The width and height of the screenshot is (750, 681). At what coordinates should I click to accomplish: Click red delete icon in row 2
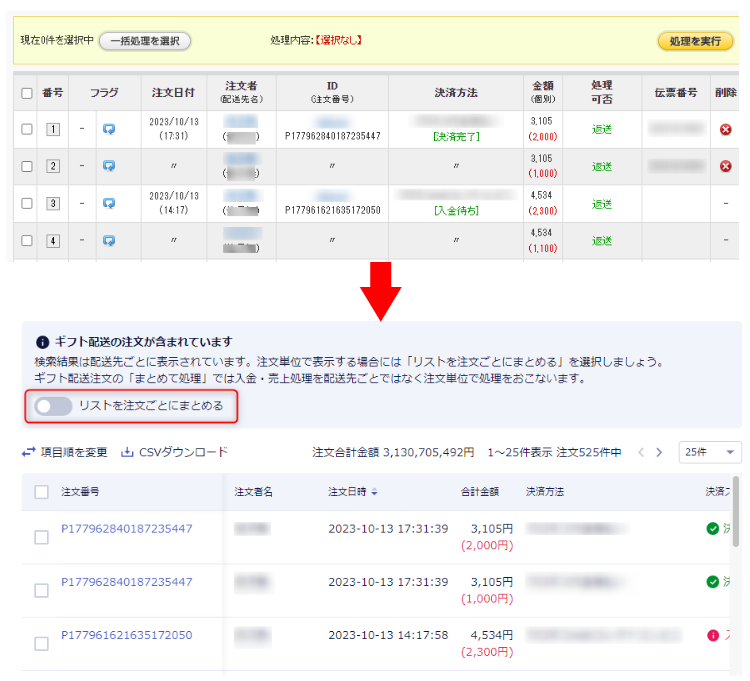726,166
